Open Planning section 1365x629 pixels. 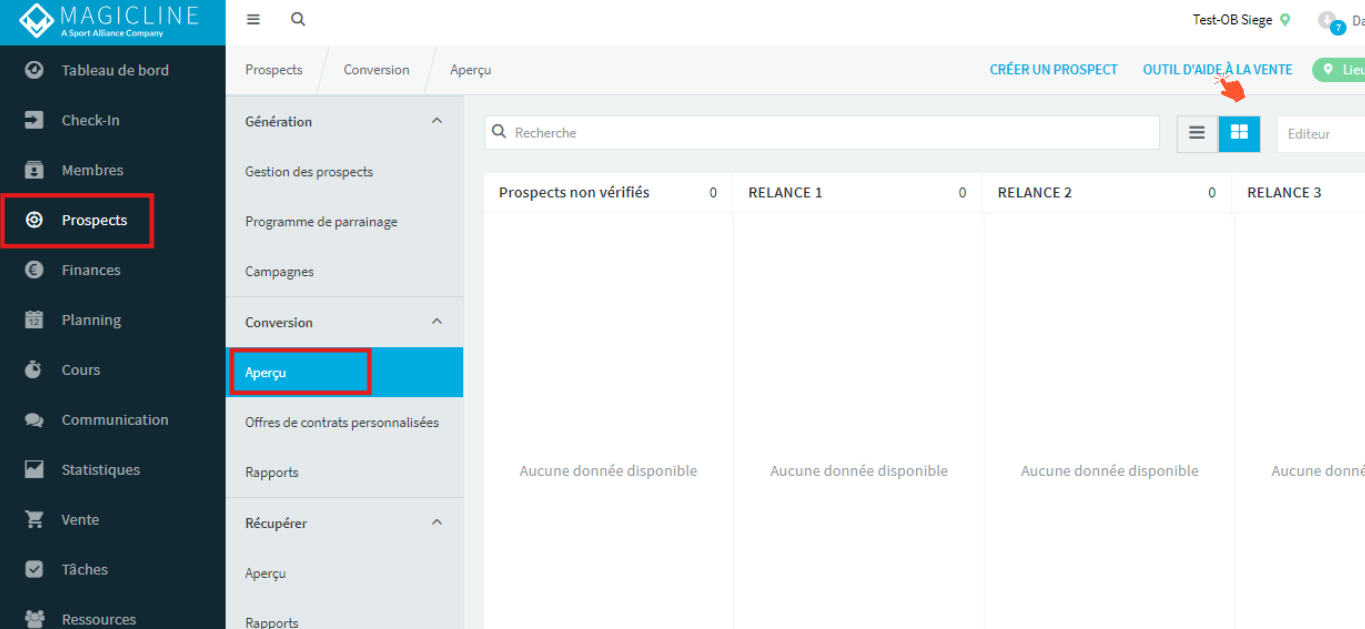pyautogui.click(x=91, y=320)
